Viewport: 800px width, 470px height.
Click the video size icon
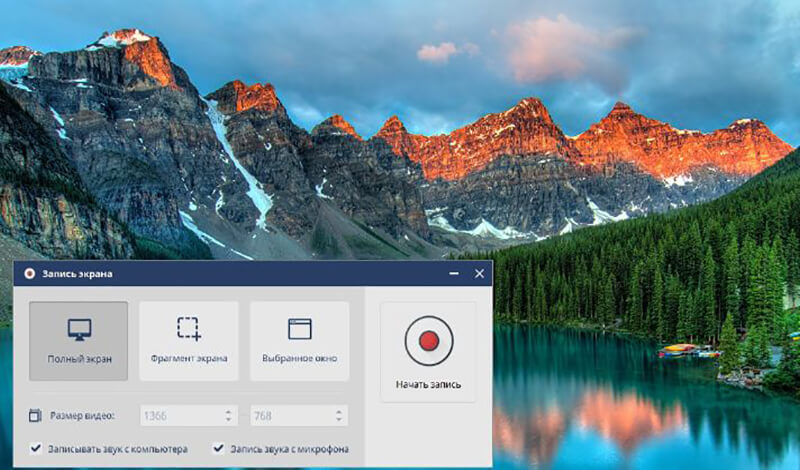pos(36,415)
